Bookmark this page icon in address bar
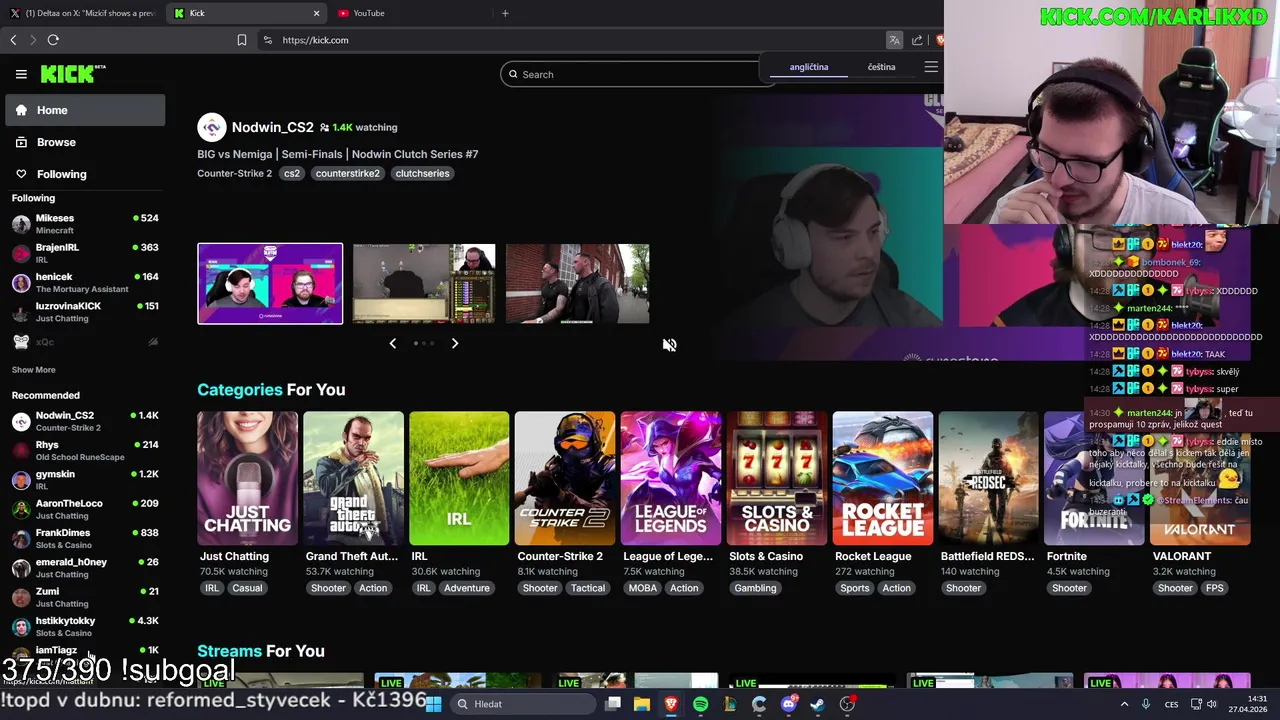This screenshot has height=720, width=1280. tap(242, 40)
